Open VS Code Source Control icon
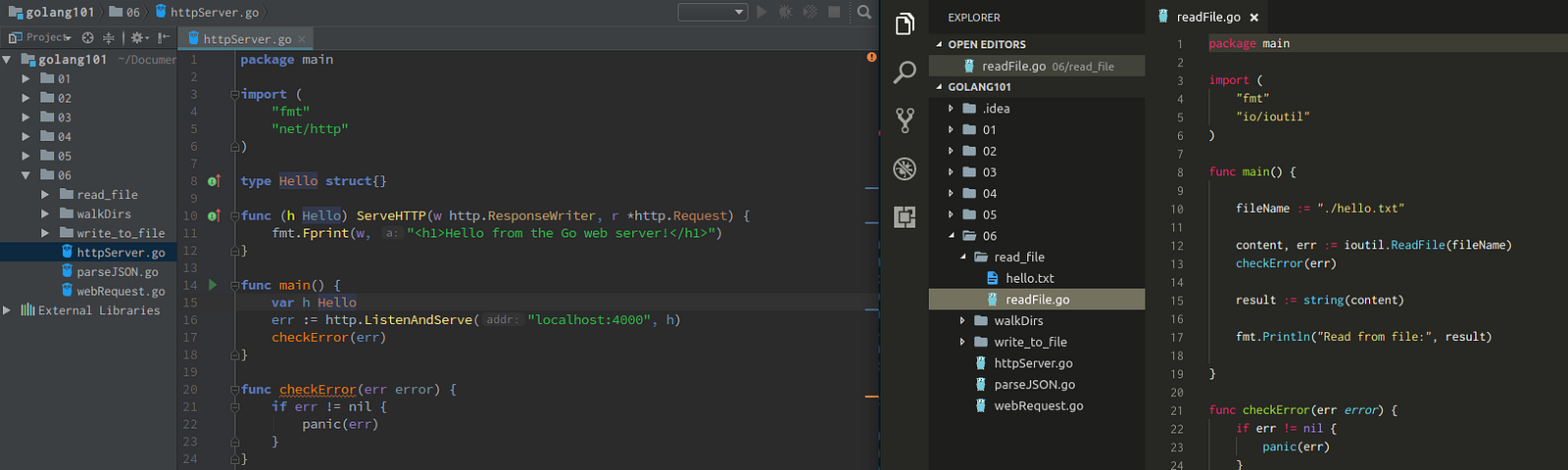The height and width of the screenshot is (470, 1568). click(x=905, y=119)
